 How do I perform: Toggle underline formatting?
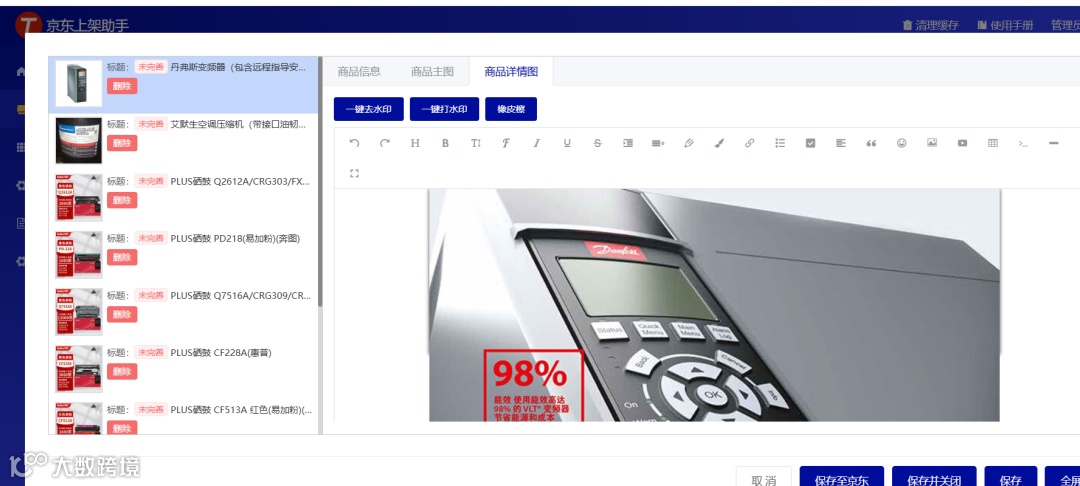tap(567, 143)
